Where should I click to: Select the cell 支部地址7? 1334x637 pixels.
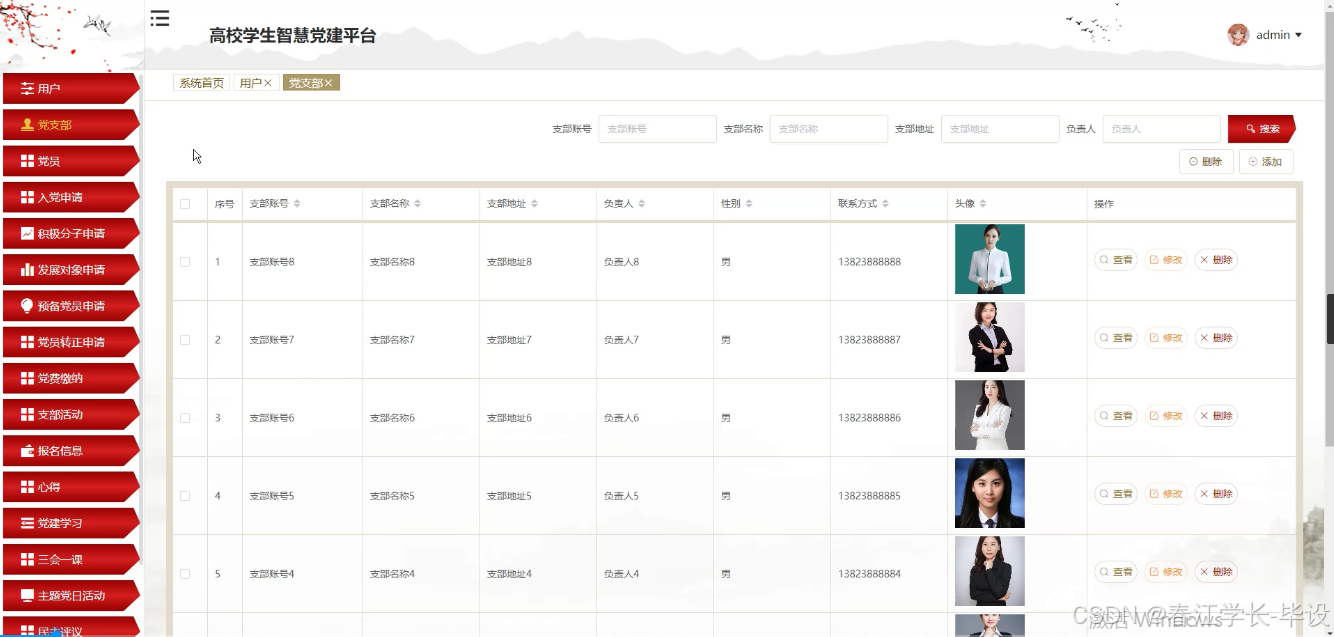[x=509, y=340]
